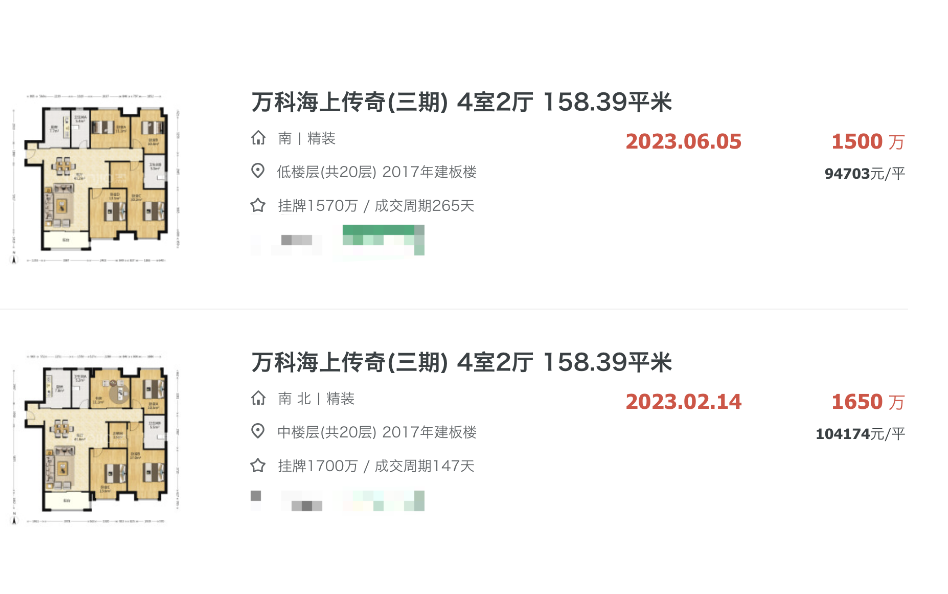Open the first listing floor plan thumbnail
948x594 pixels.
pos(96,178)
